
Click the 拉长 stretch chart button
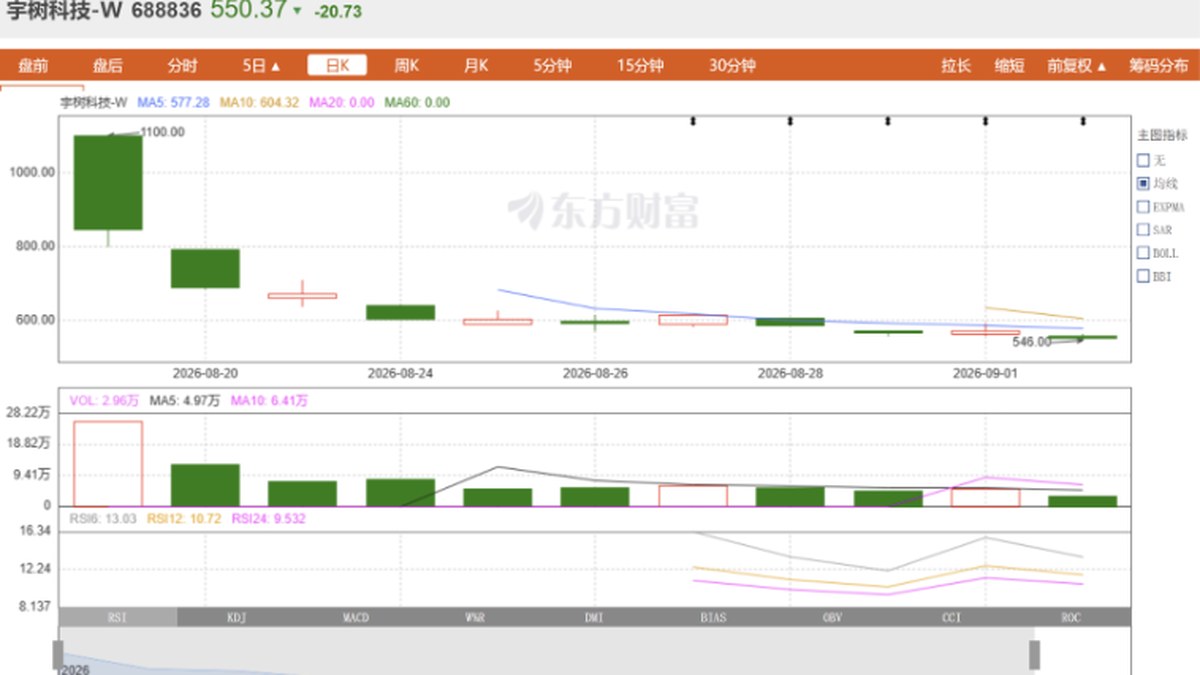point(956,66)
